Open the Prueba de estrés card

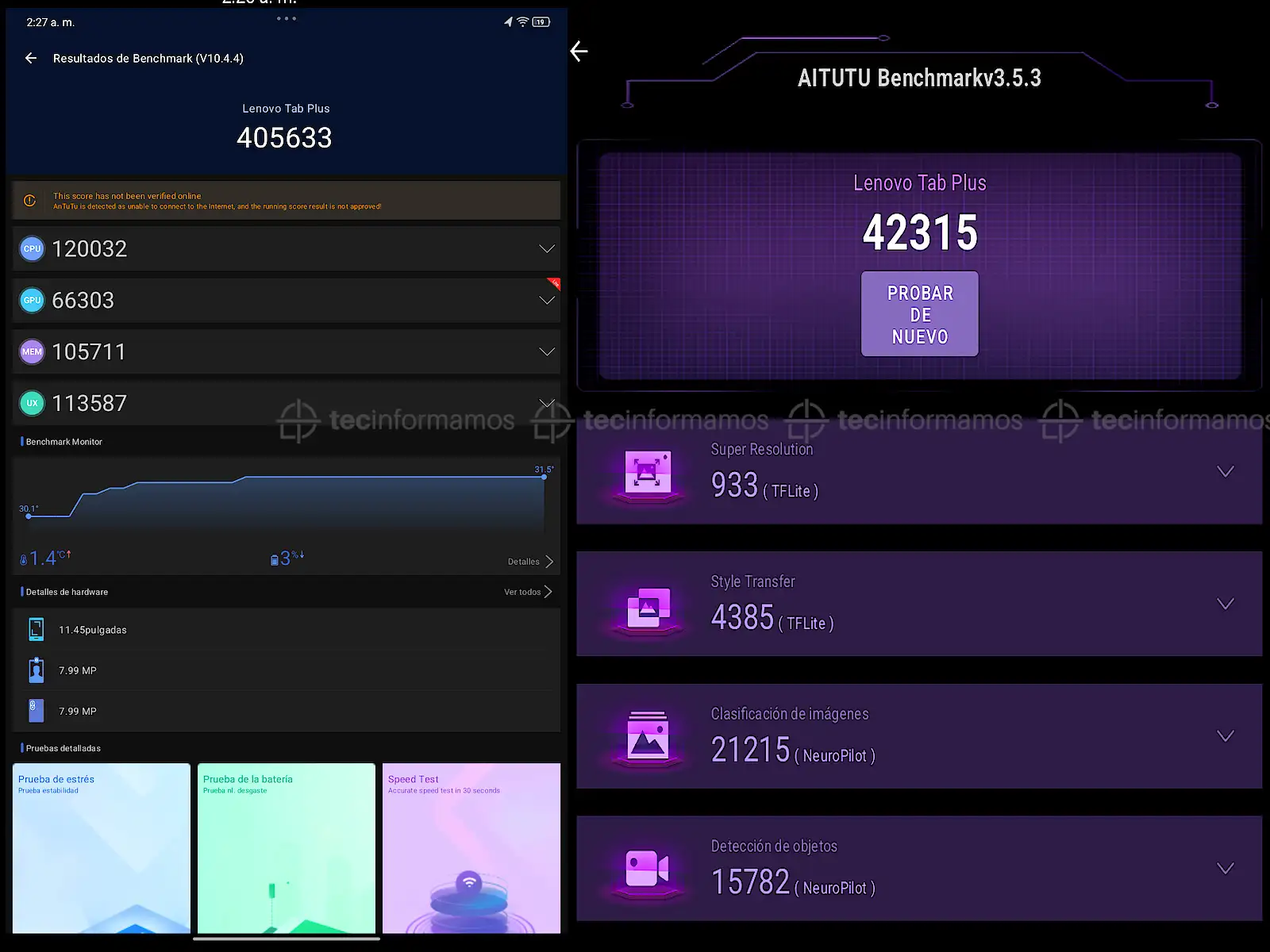pos(102,847)
